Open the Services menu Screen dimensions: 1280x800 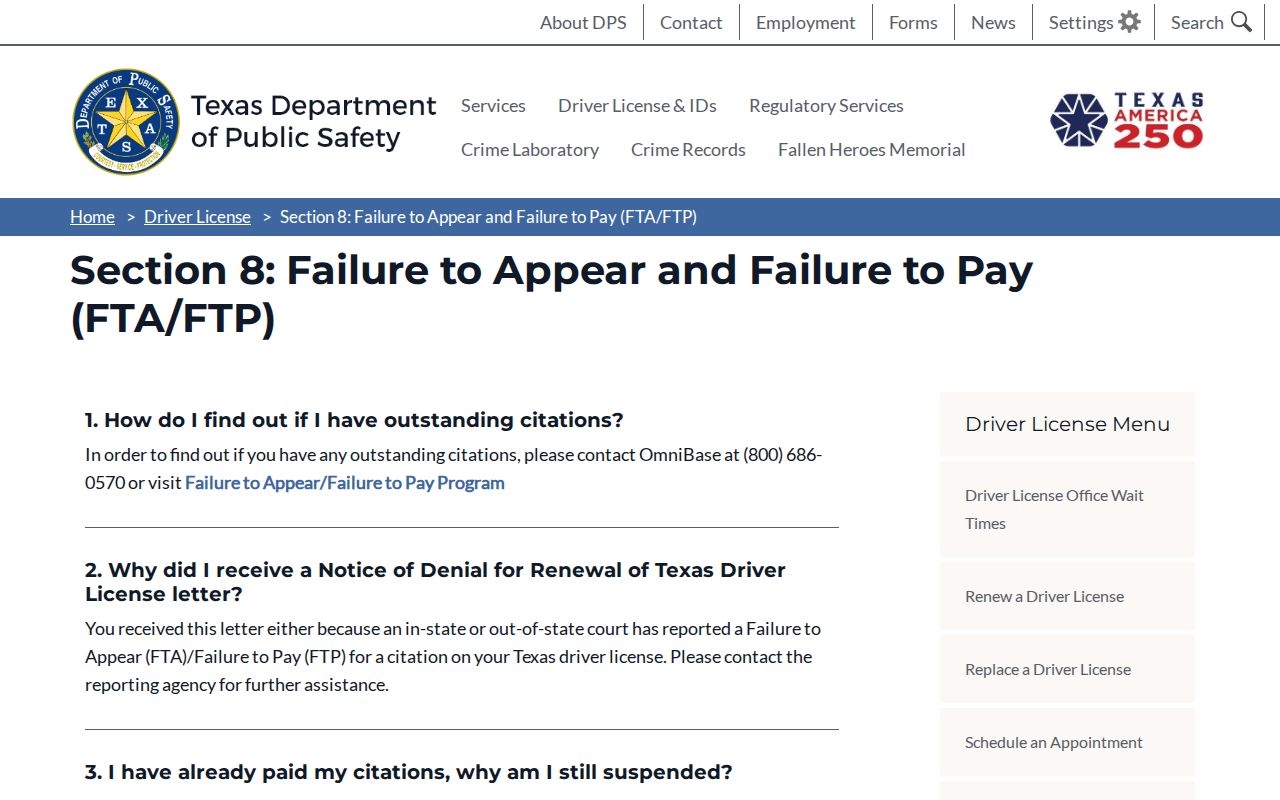pos(493,105)
